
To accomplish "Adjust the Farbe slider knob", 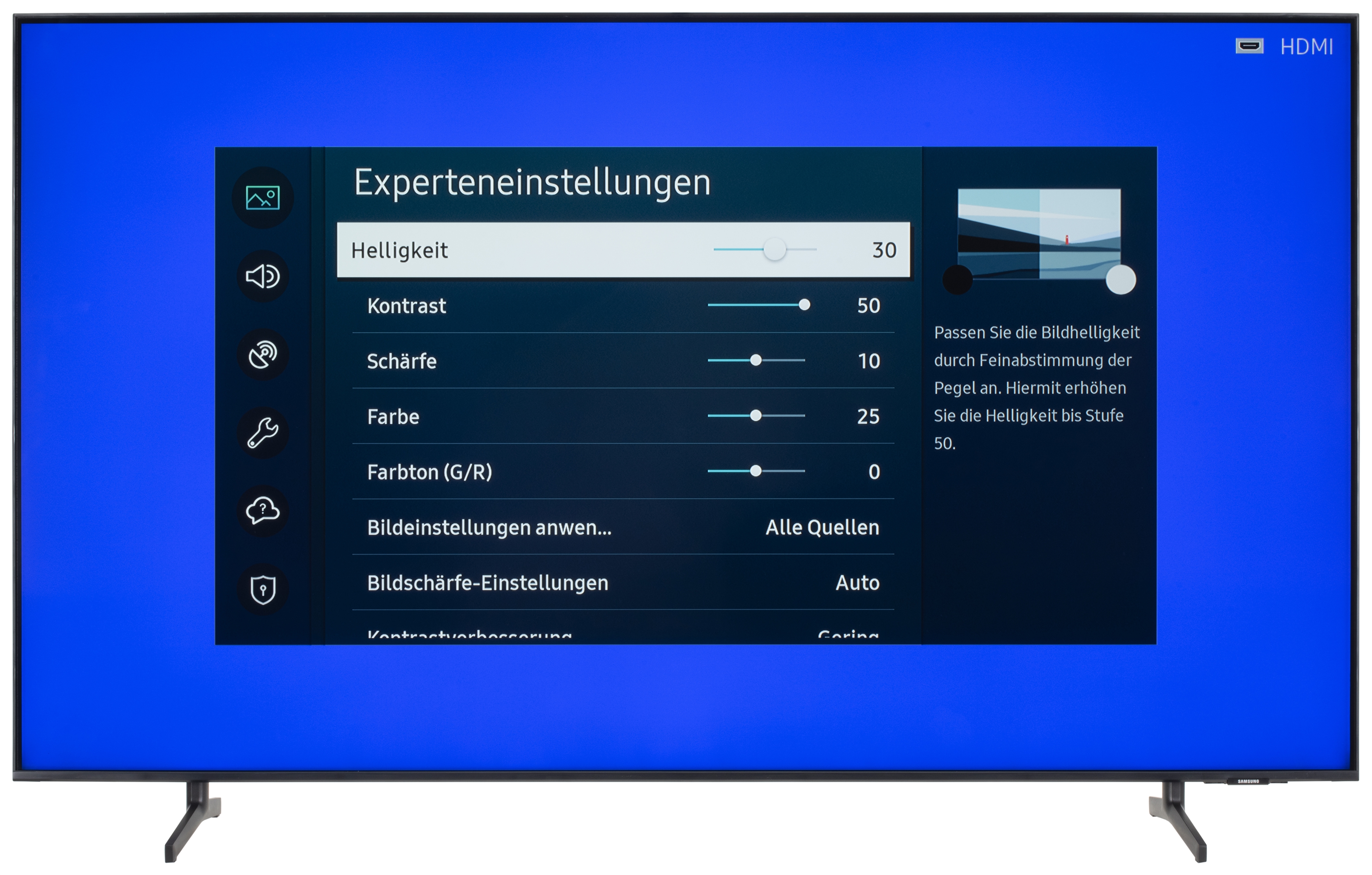I will (x=756, y=416).
